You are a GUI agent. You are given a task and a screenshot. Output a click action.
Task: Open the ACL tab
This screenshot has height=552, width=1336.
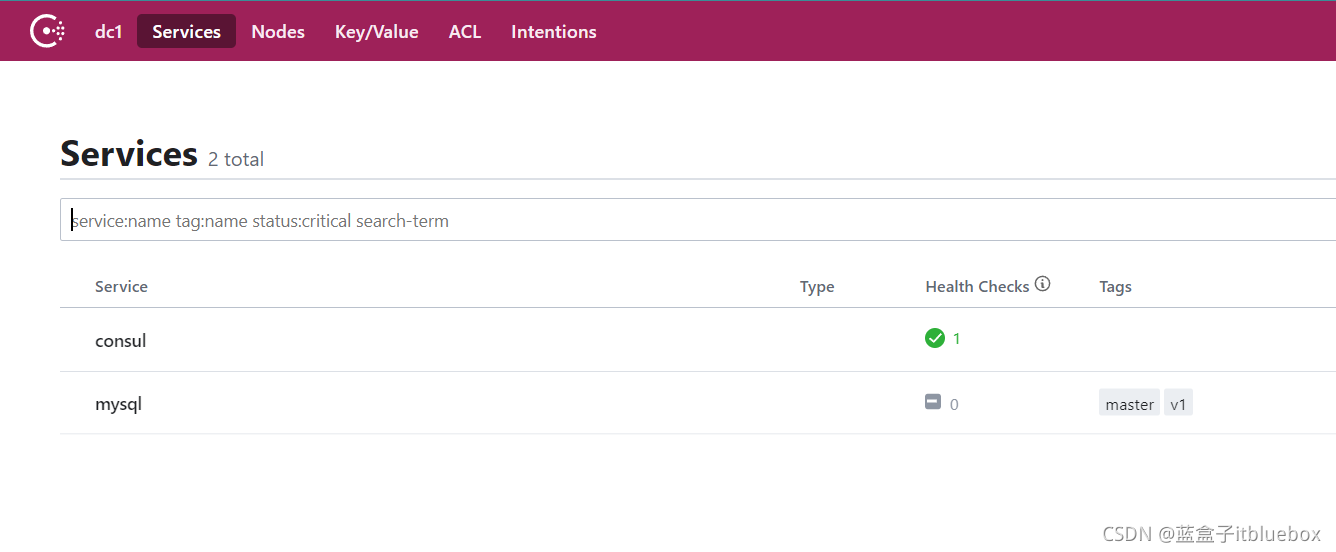(x=465, y=32)
